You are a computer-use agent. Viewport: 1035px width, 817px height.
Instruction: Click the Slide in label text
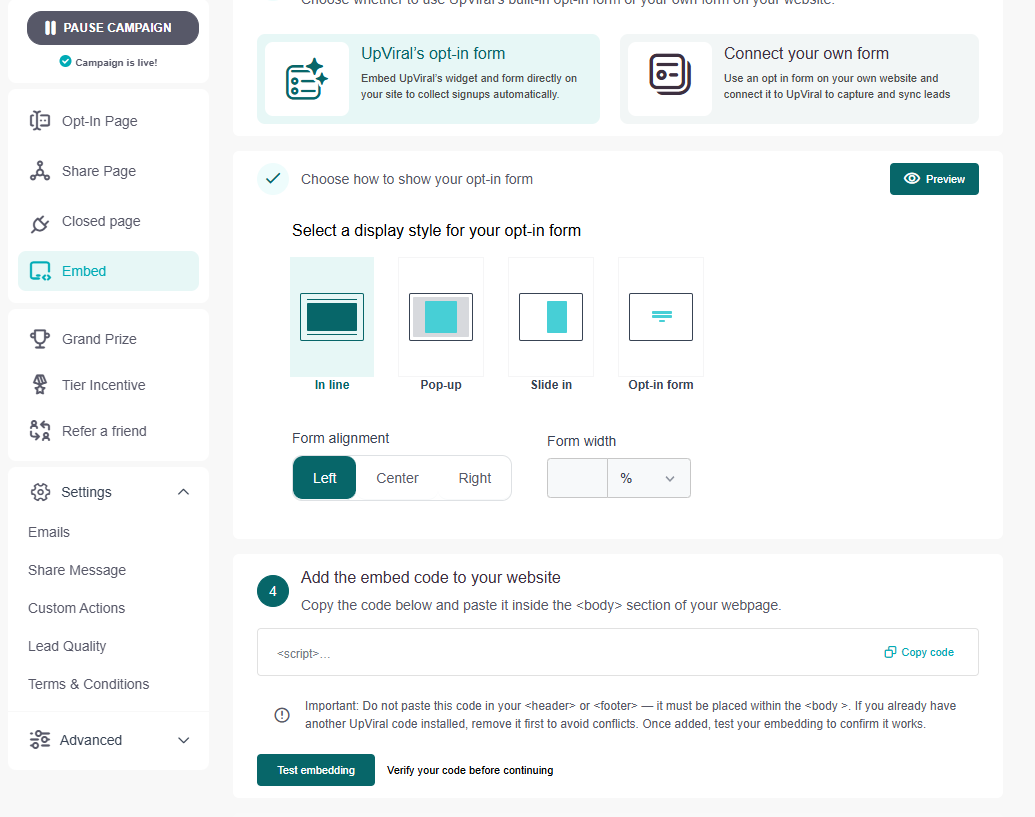point(551,385)
